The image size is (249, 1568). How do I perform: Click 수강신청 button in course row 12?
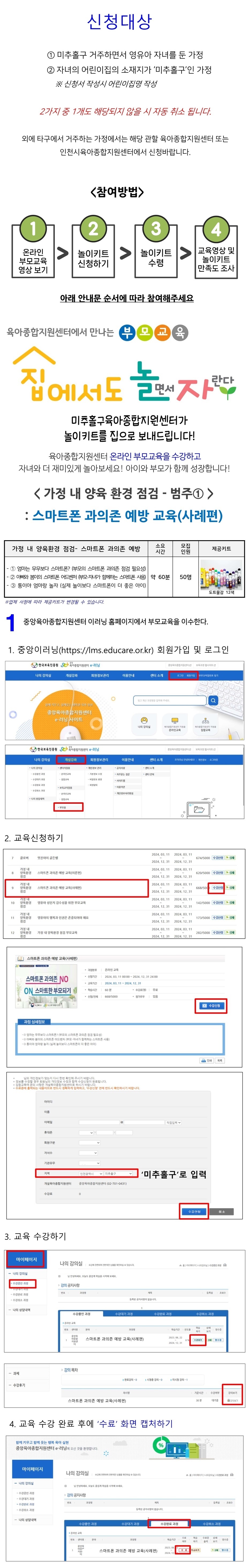pos(217,932)
